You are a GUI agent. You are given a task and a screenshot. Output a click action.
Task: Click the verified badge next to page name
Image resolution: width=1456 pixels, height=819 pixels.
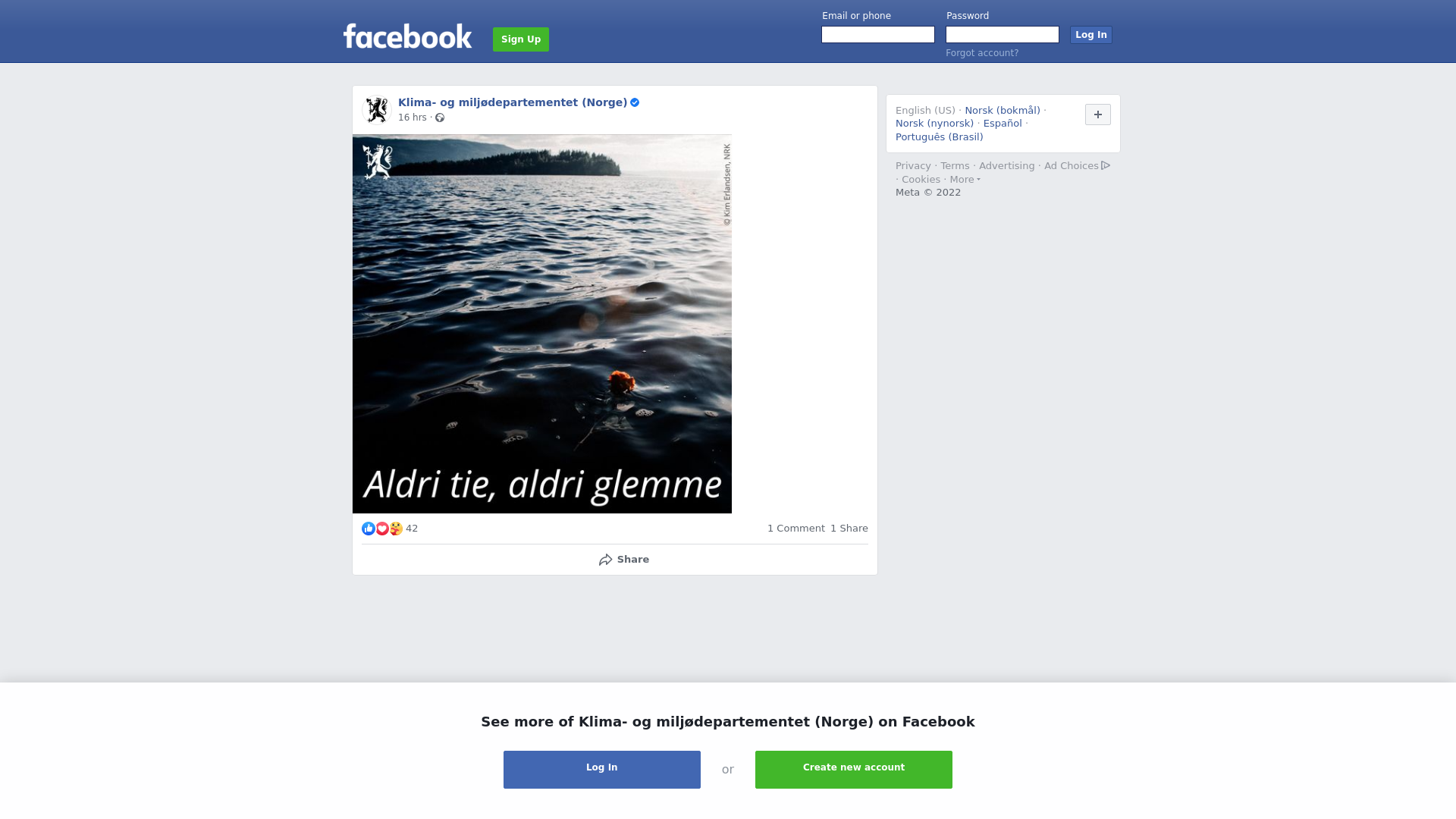click(x=635, y=102)
